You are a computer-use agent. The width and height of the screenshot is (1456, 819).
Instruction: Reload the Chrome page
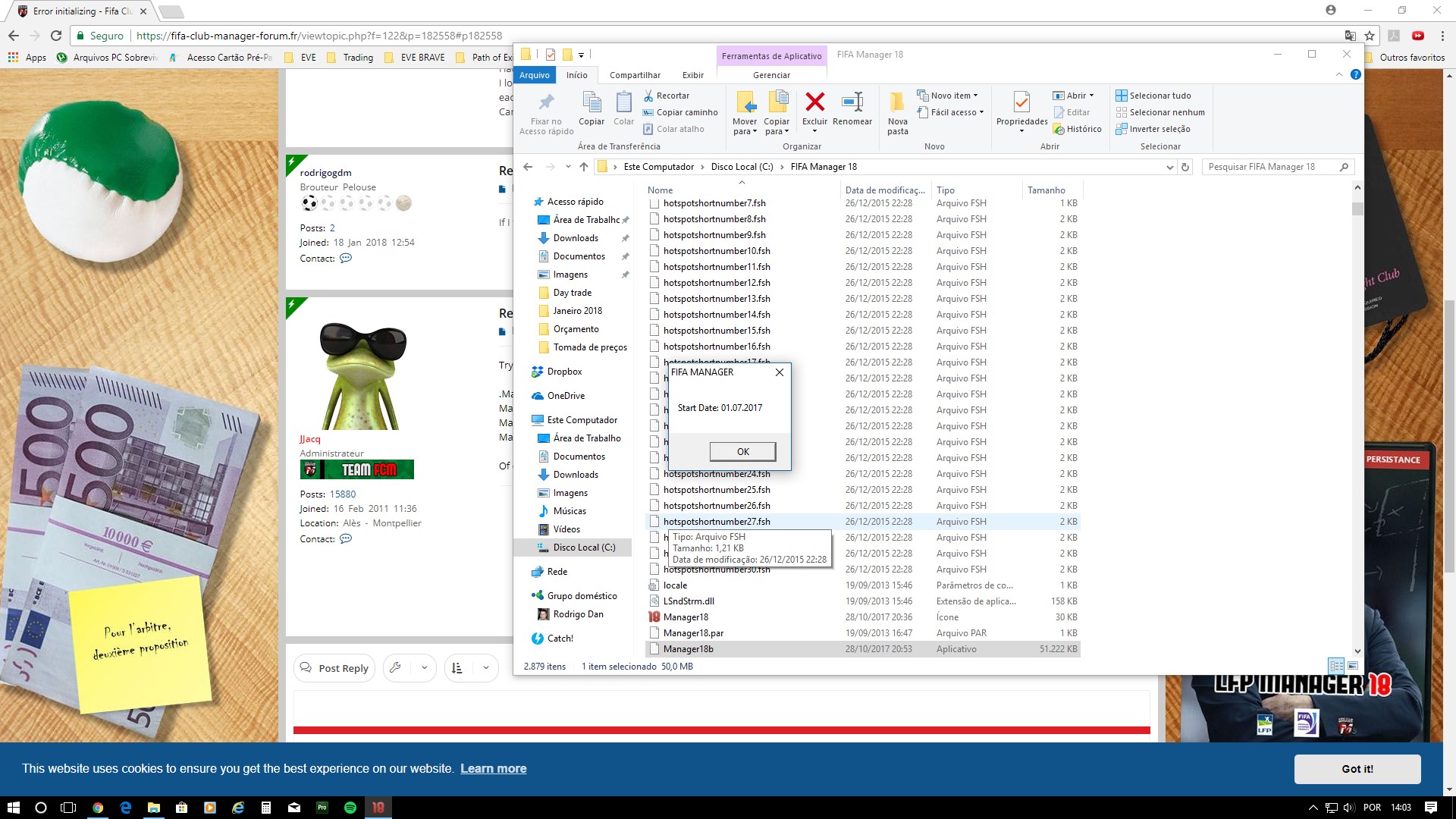click(x=56, y=36)
